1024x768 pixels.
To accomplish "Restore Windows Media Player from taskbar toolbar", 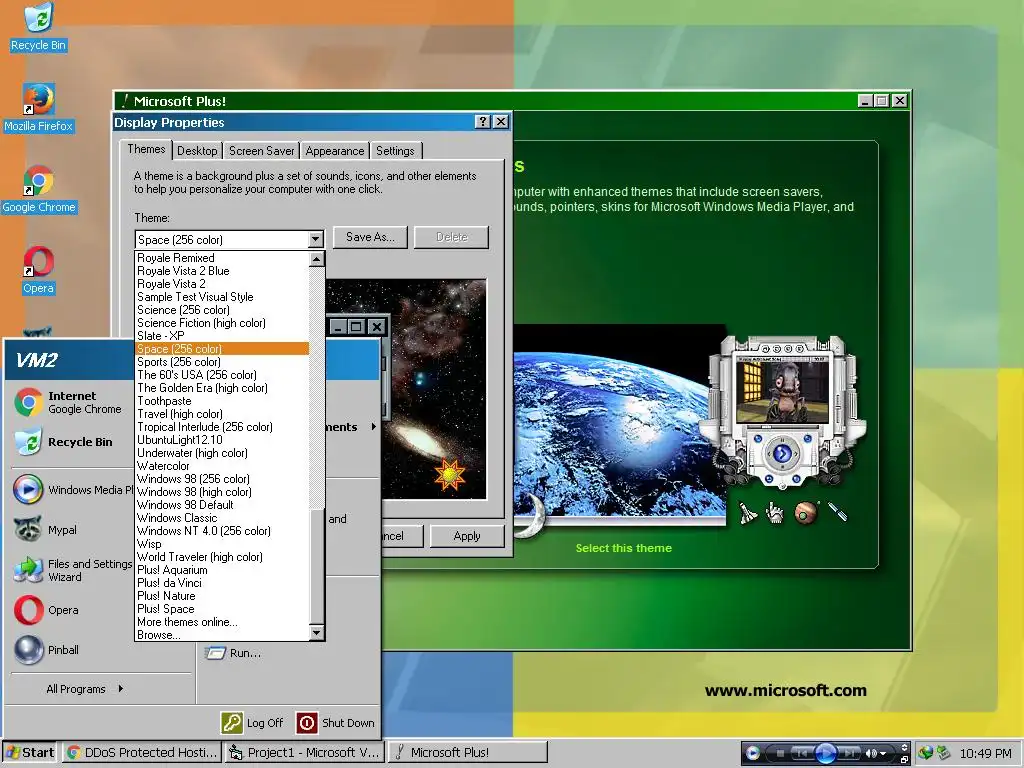I will pos(904,759).
